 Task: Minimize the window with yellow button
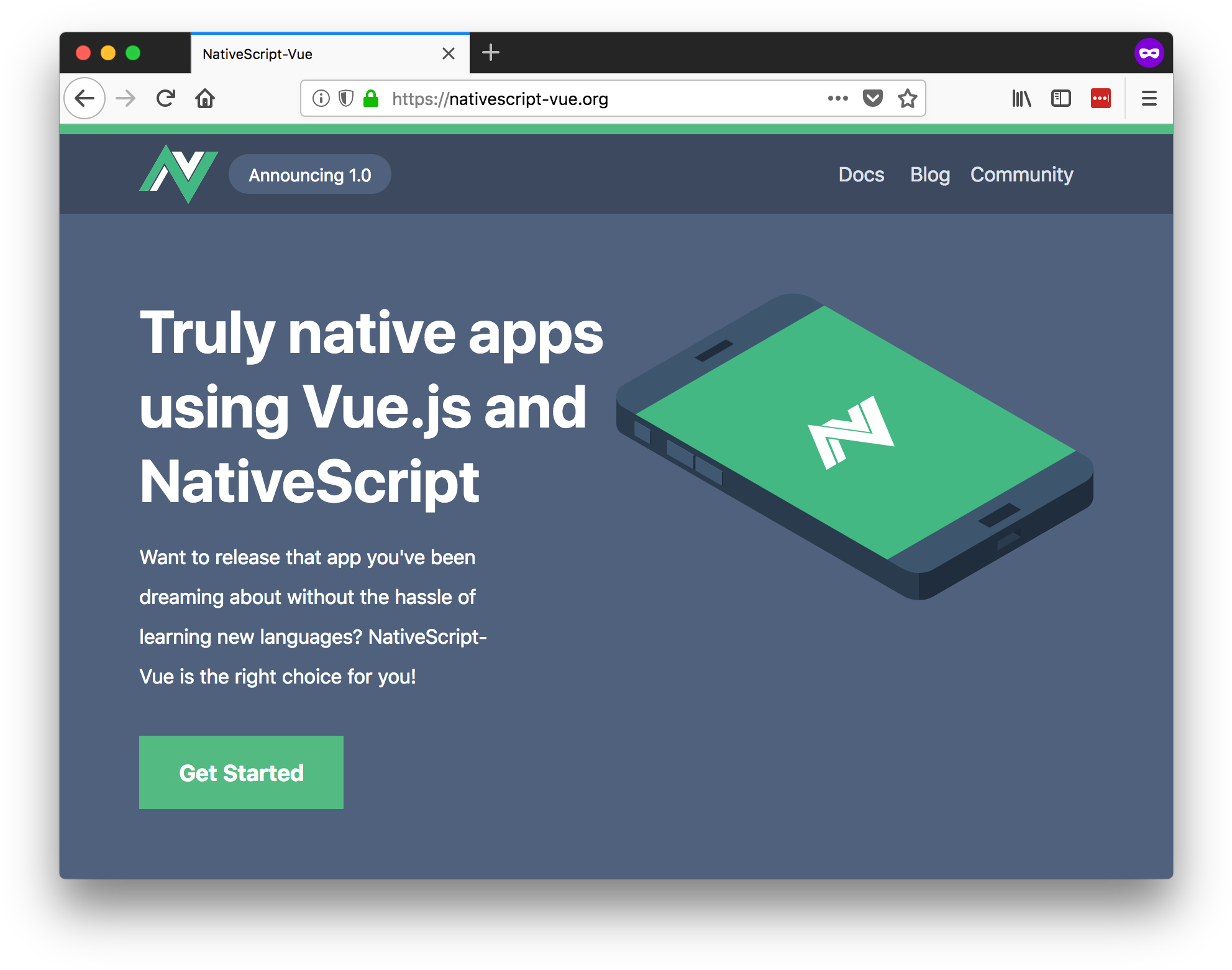(108, 53)
